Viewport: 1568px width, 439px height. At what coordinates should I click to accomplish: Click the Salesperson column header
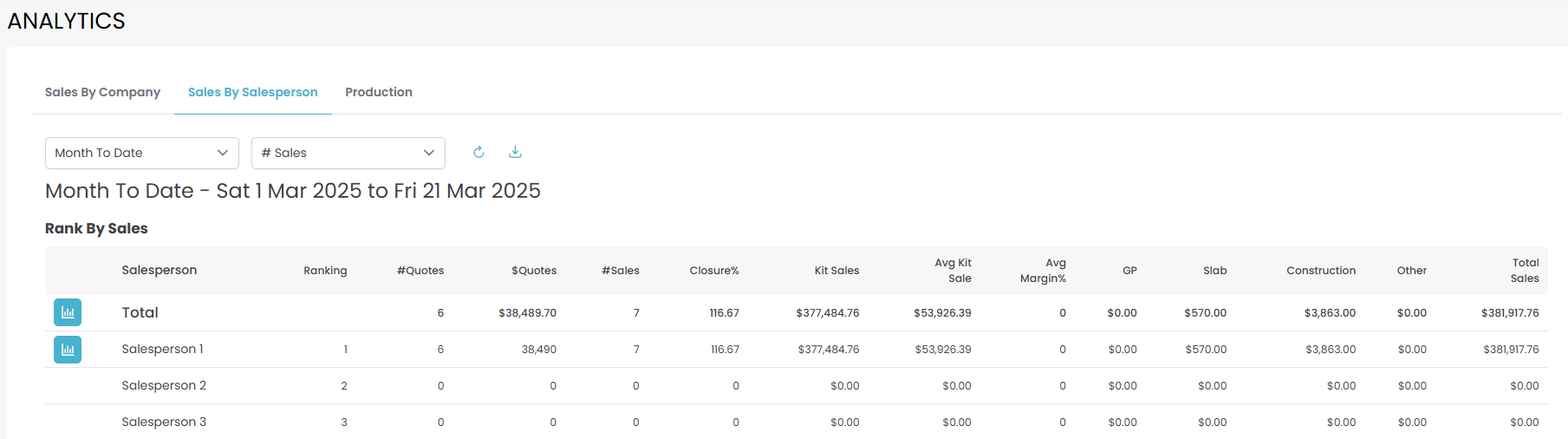tap(159, 271)
